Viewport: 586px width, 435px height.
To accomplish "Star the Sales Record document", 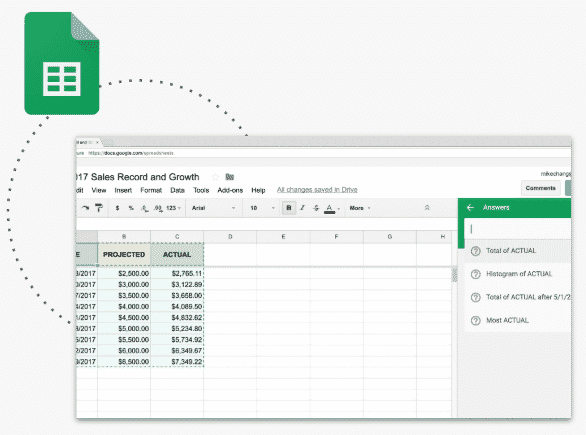I will click(215, 177).
